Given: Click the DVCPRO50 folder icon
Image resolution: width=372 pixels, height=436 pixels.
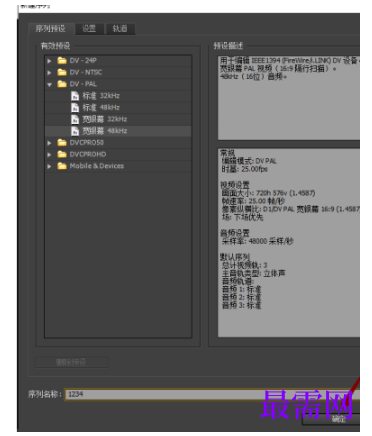Looking at the screenshot, I should tap(62, 142).
